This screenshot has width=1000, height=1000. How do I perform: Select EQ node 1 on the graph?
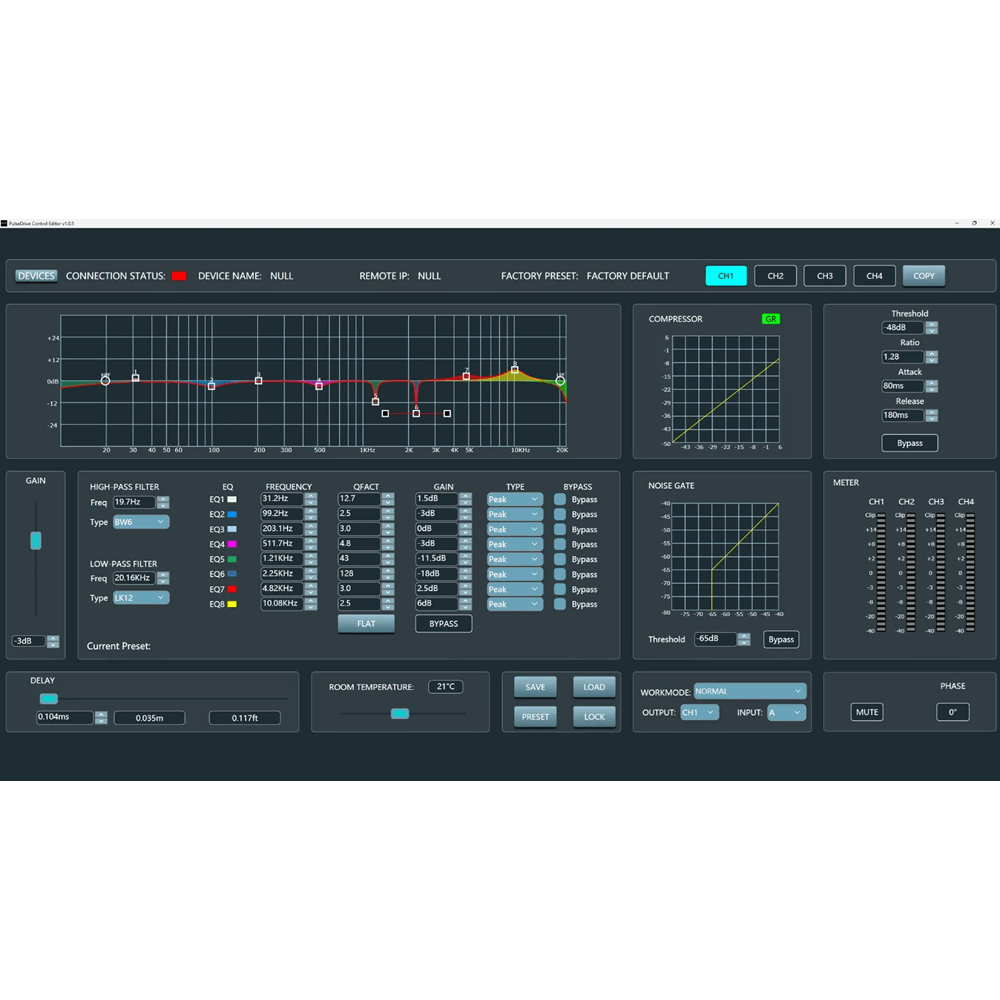pyautogui.click(x=135, y=378)
